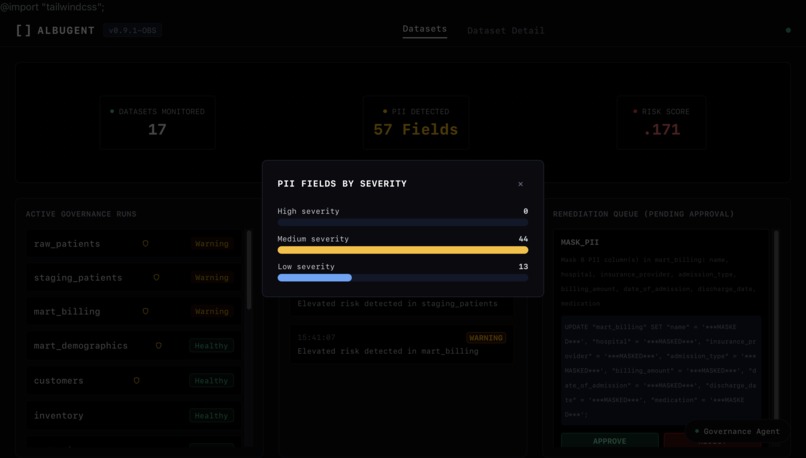This screenshot has width=806, height=458.
Task: Click the remediation queue scrollbar
Action: [x=776, y=324]
